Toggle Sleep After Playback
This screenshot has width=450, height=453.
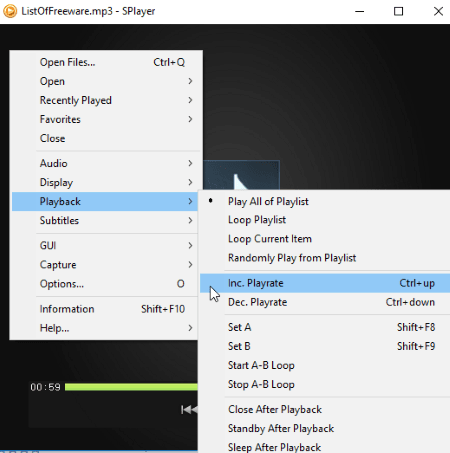(x=325, y=447)
